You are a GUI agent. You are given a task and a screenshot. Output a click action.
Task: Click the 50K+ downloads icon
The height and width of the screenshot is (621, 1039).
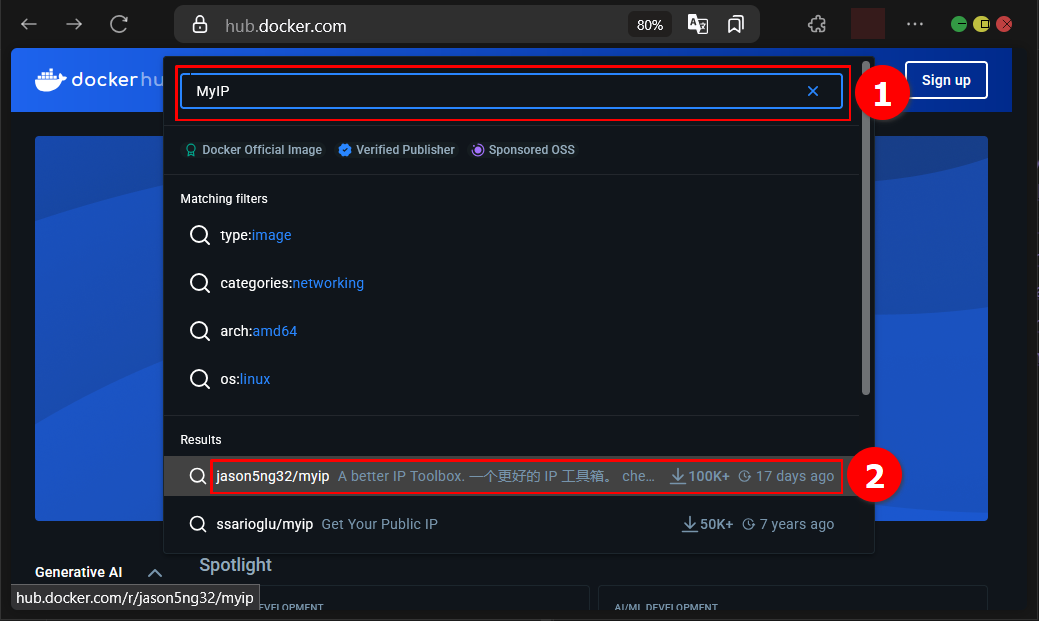690,524
